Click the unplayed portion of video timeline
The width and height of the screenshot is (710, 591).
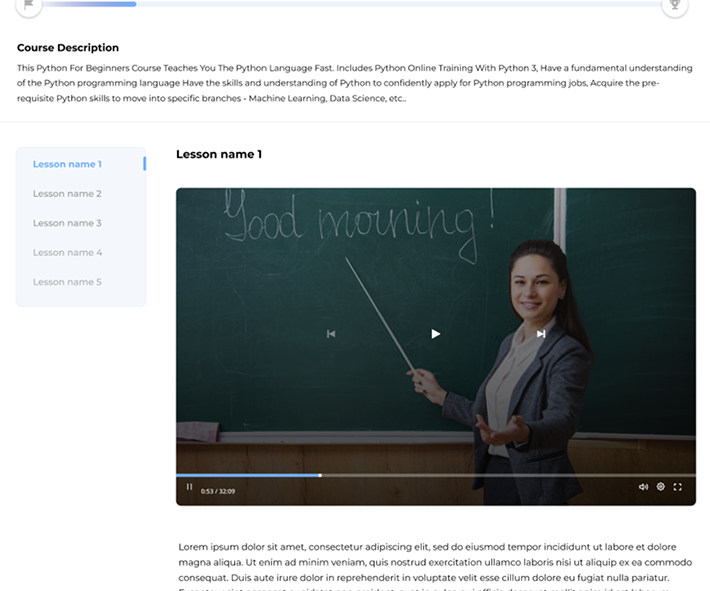coord(508,475)
